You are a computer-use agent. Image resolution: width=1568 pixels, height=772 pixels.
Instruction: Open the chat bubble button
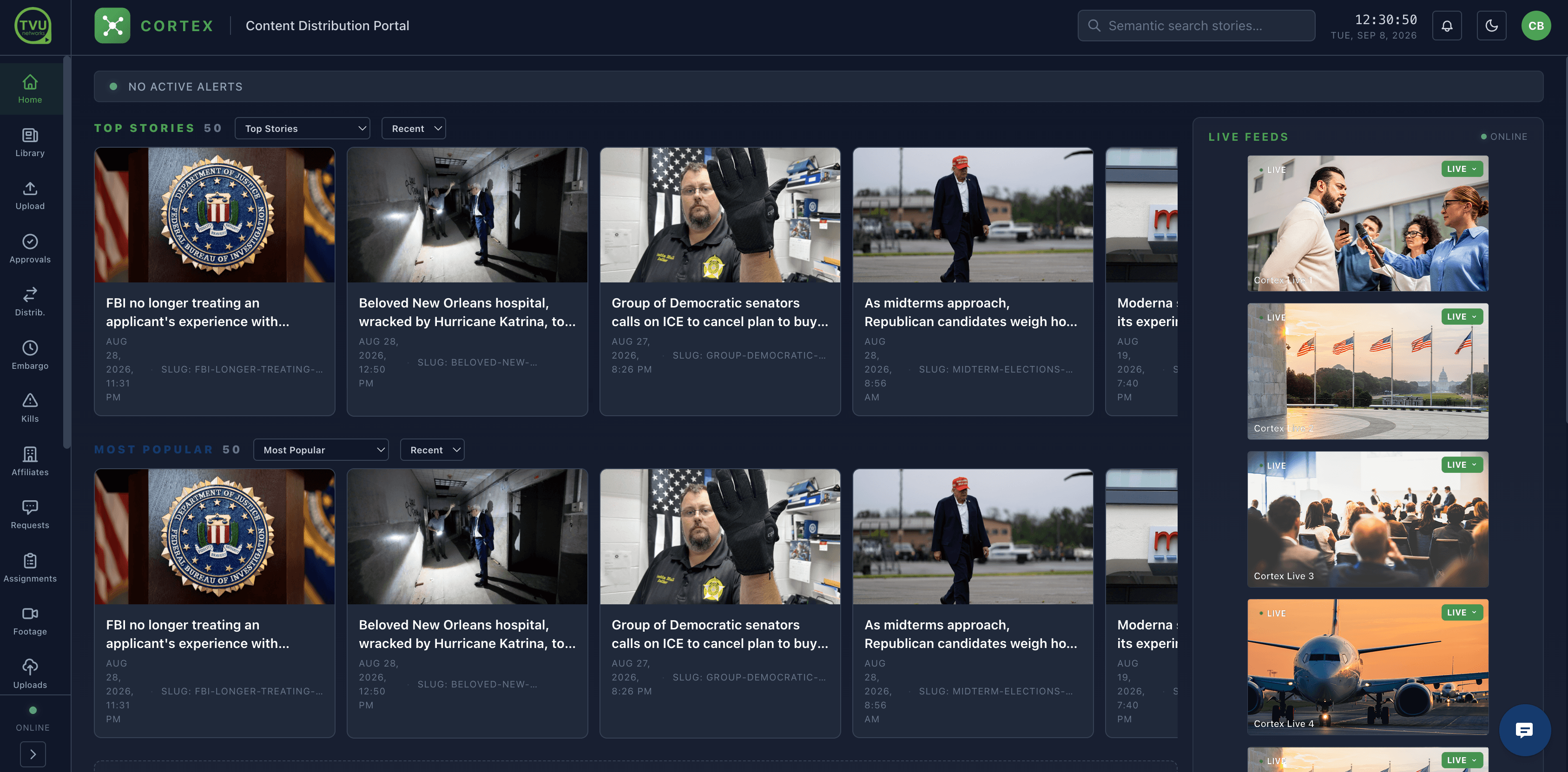pos(1524,730)
